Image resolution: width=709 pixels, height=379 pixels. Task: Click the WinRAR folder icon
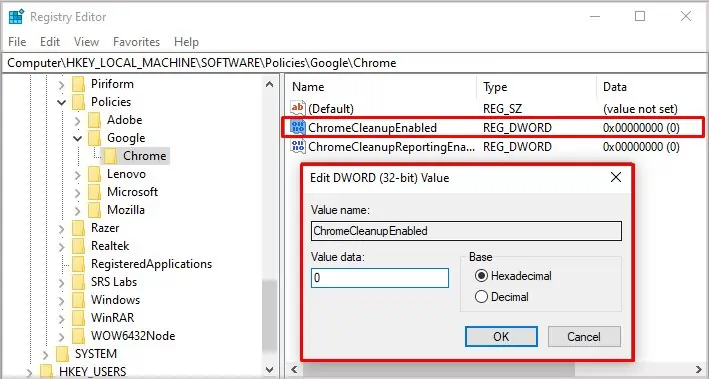pos(79,318)
